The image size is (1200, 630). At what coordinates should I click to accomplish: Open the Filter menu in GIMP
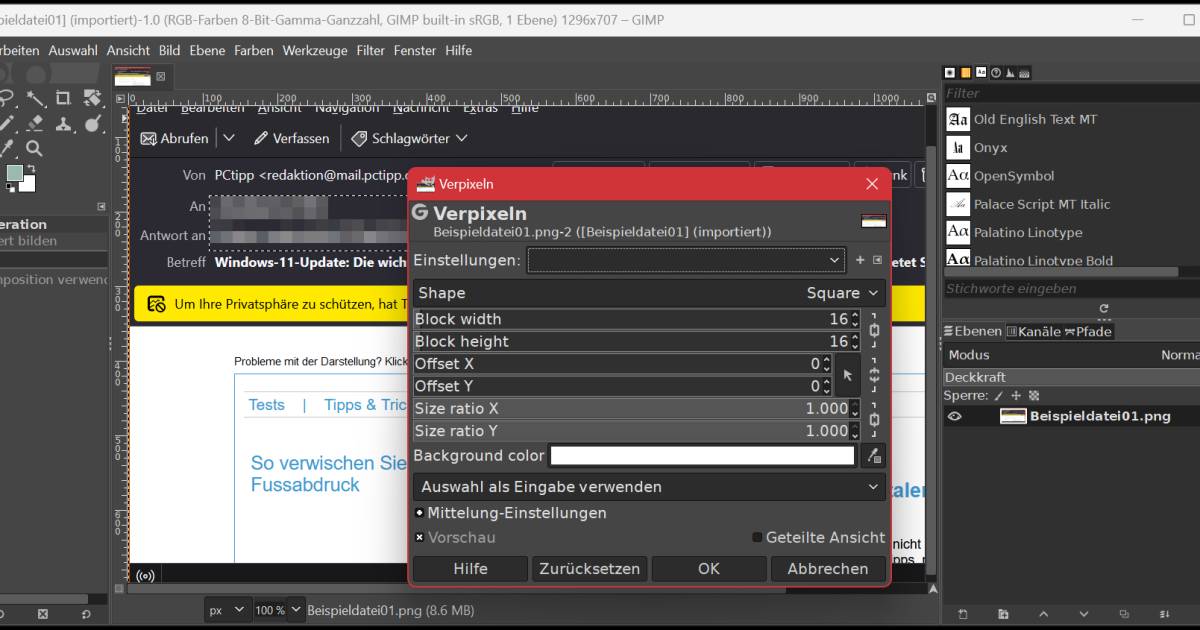[370, 50]
